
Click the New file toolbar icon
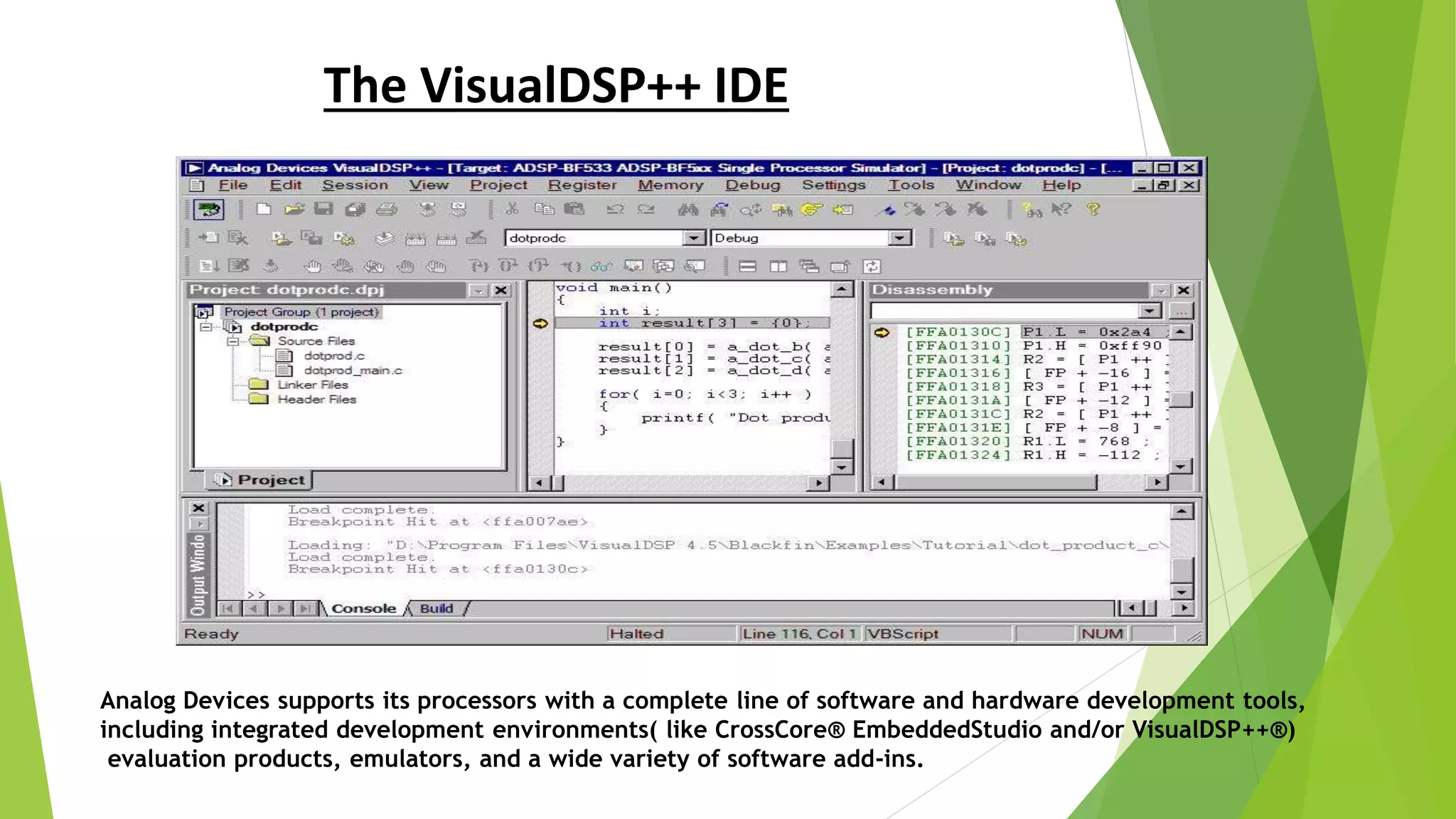(264, 209)
